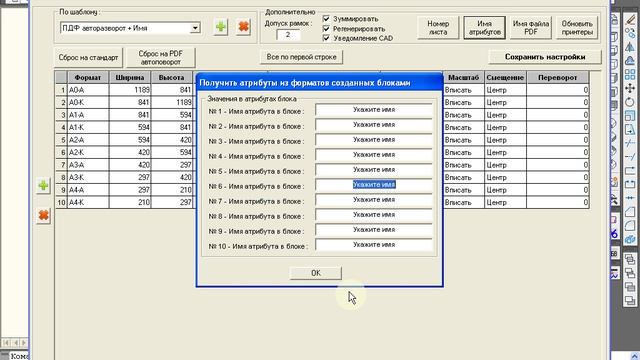Select the Extend tool
This screenshot has height=360, width=640.
point(630,157)
